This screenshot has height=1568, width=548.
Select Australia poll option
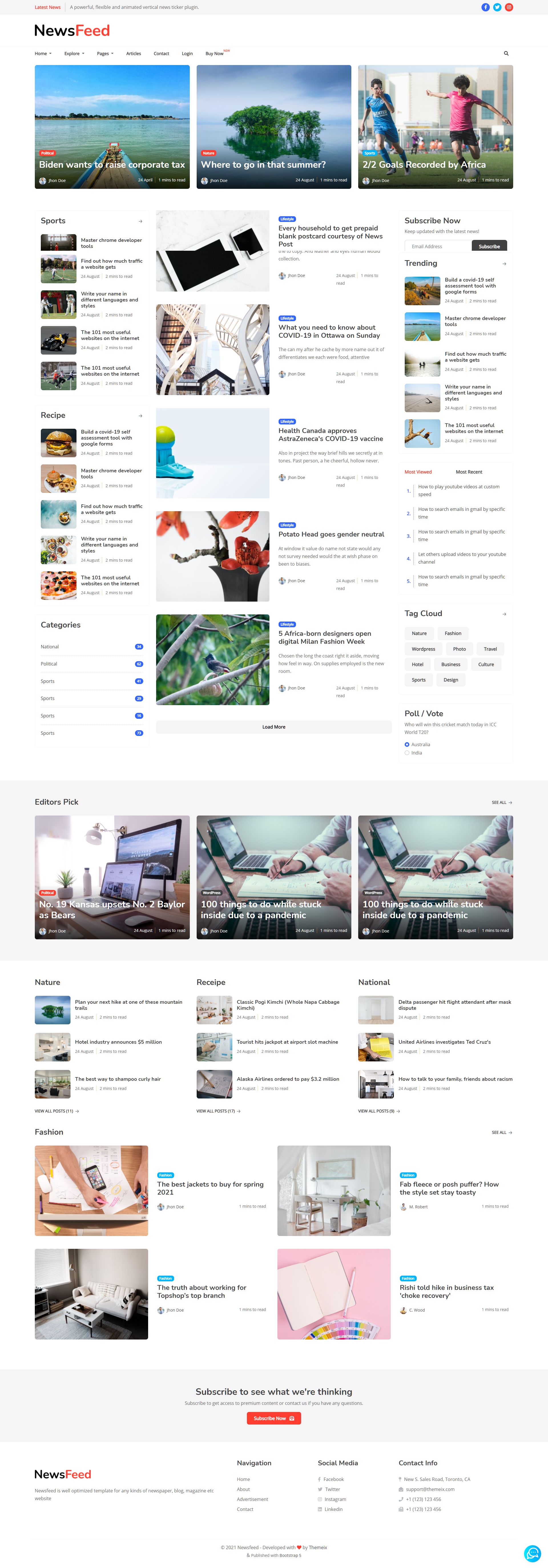pos(407,744)
